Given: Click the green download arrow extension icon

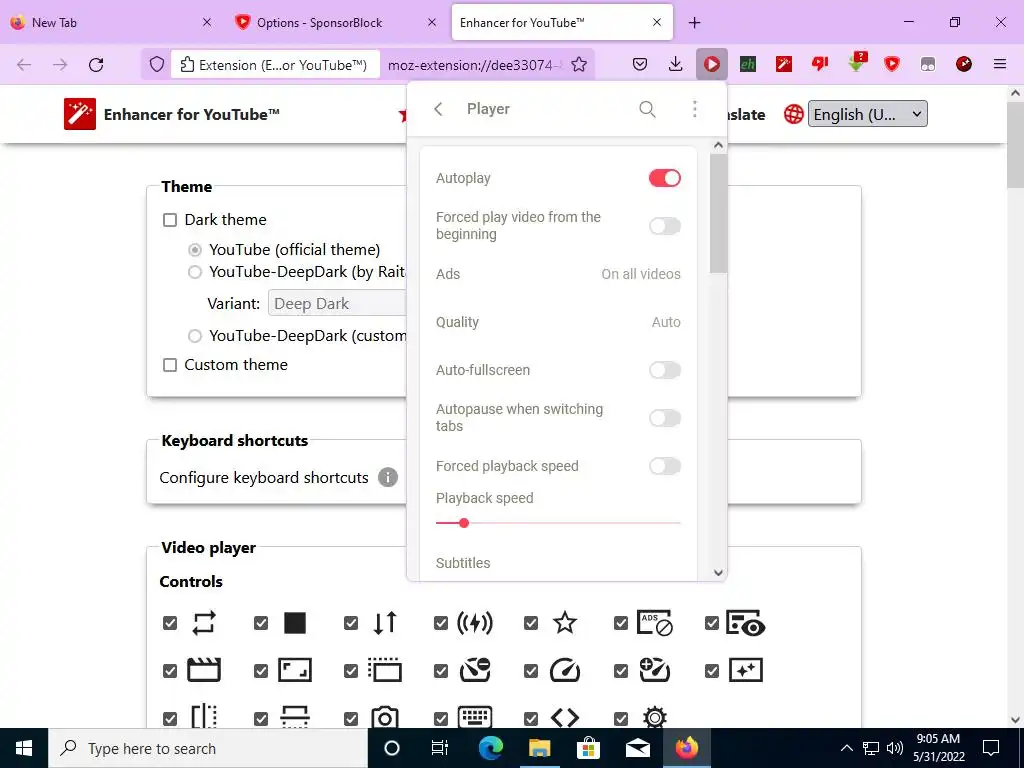Looking at the screenshot, I should 857,63.
